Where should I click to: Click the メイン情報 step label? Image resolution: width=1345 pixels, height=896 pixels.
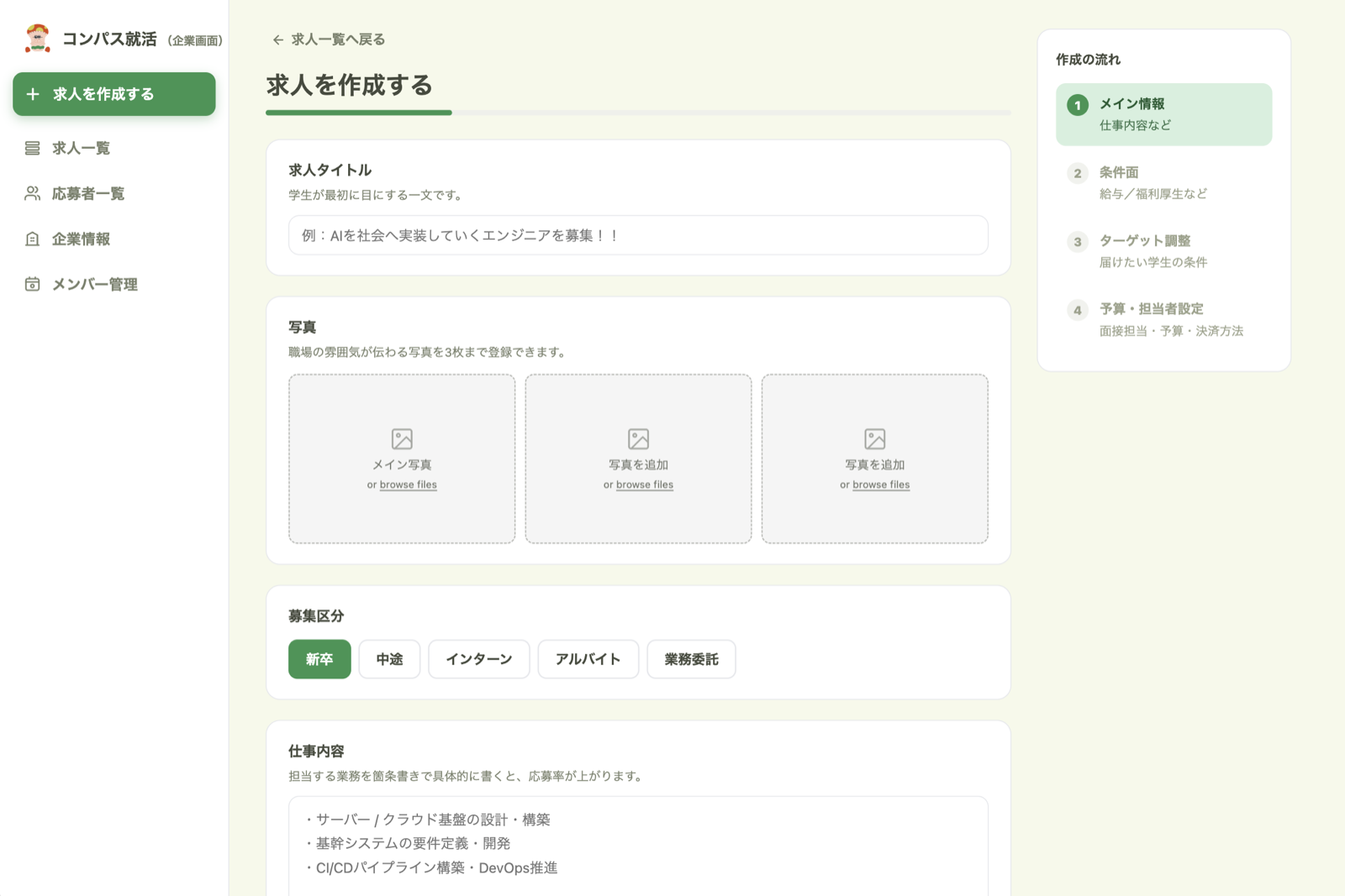(x=1132, y=104)
